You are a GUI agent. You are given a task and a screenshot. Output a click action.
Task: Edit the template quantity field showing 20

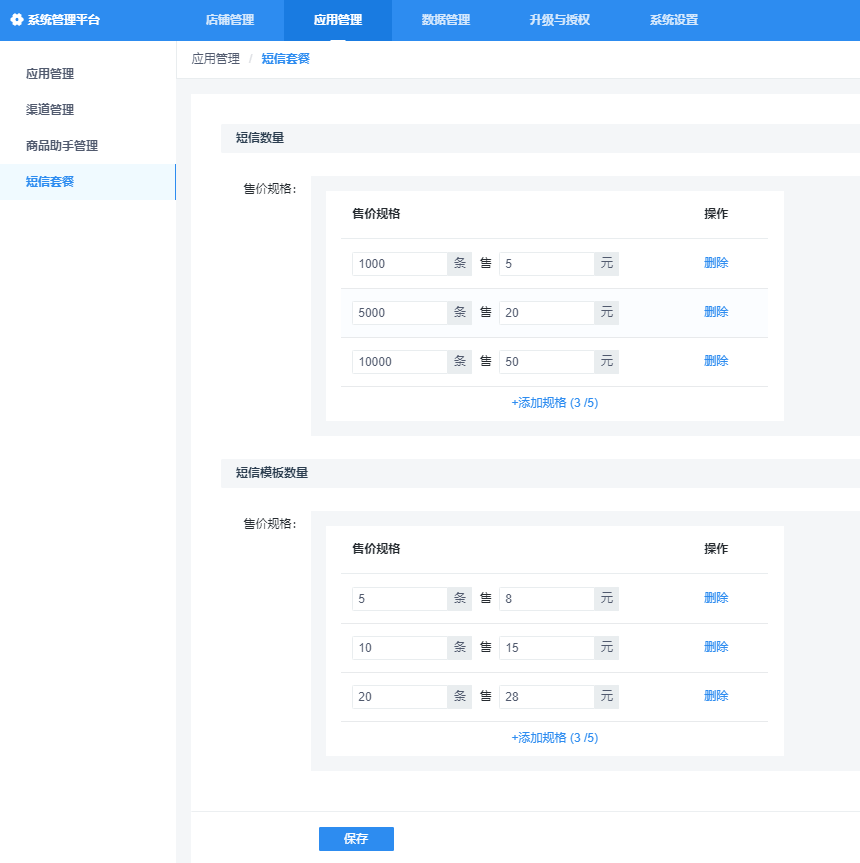coord(399,697)
